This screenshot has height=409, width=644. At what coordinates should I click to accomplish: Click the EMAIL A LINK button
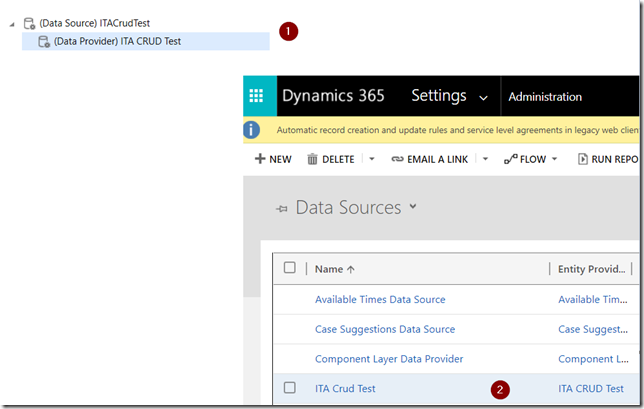430,159
